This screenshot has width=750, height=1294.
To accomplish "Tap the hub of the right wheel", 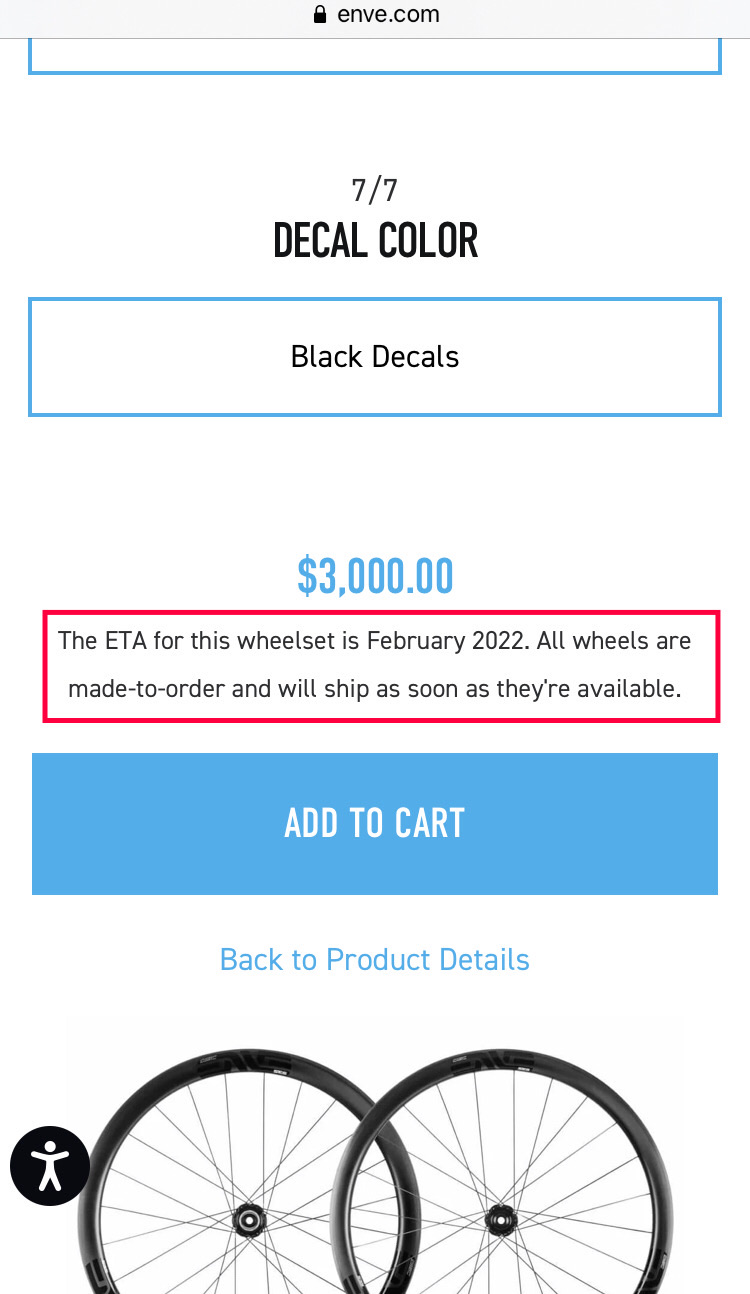I will tap(498, 1218).
